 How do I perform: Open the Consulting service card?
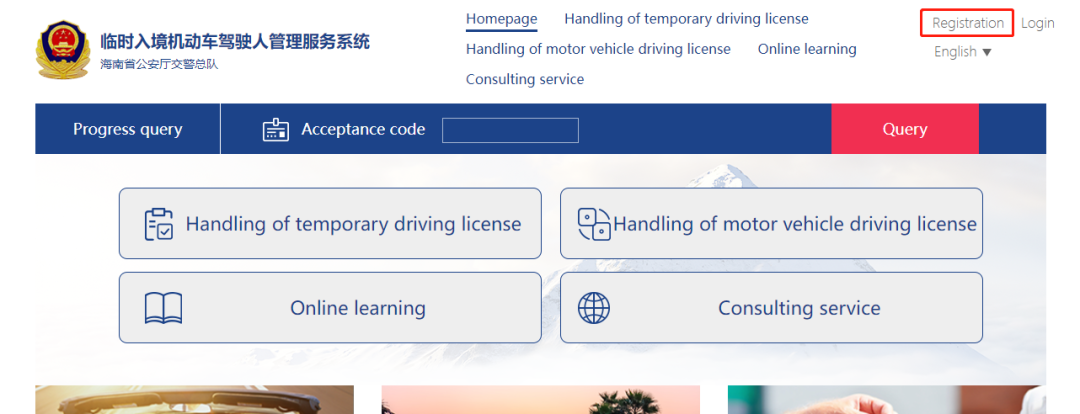coord(771,307)
